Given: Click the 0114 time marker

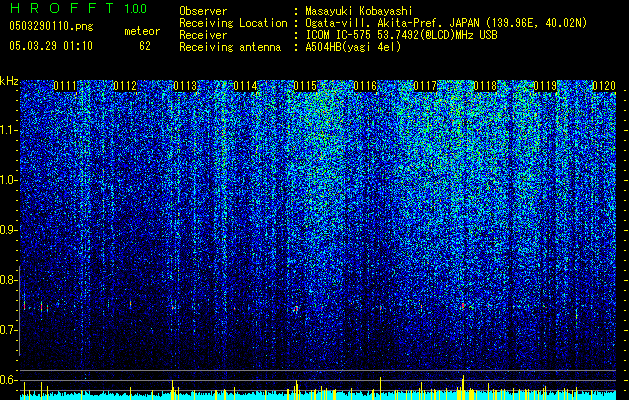Looking at the screenshot, I should coord(245,86).
